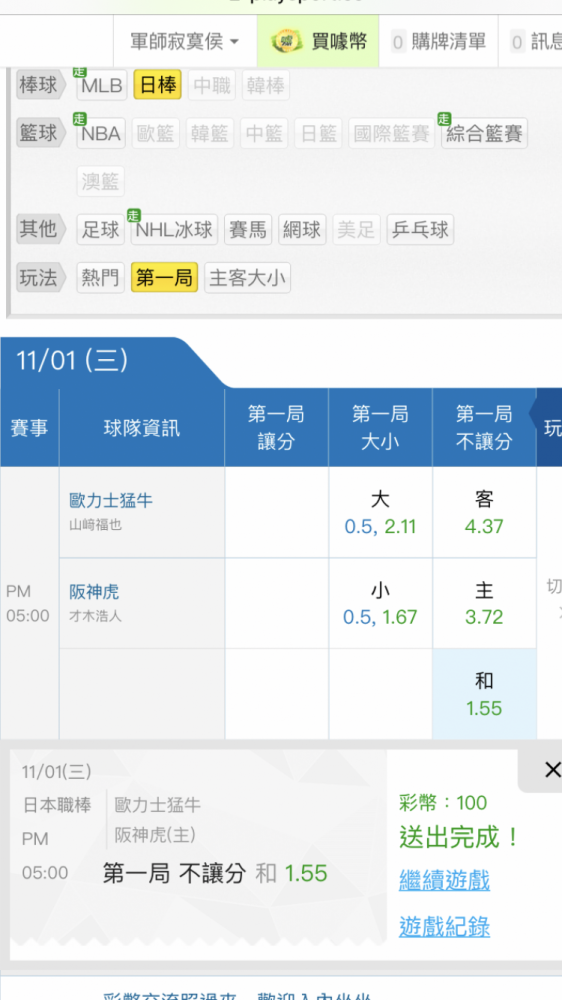The height and width of the screenshot is (1000, 562).
Task: Pick 和 1.55 draw odds cell
Action: click(484, 695)
